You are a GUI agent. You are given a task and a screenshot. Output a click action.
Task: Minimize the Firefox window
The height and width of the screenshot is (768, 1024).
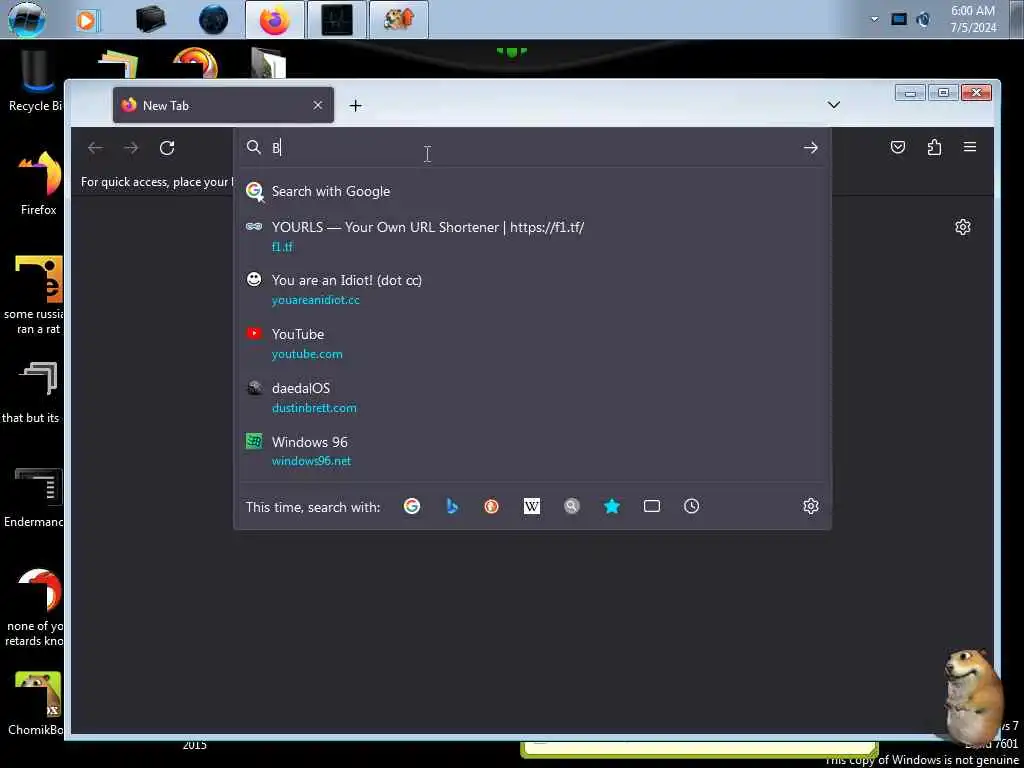(910, 93)
